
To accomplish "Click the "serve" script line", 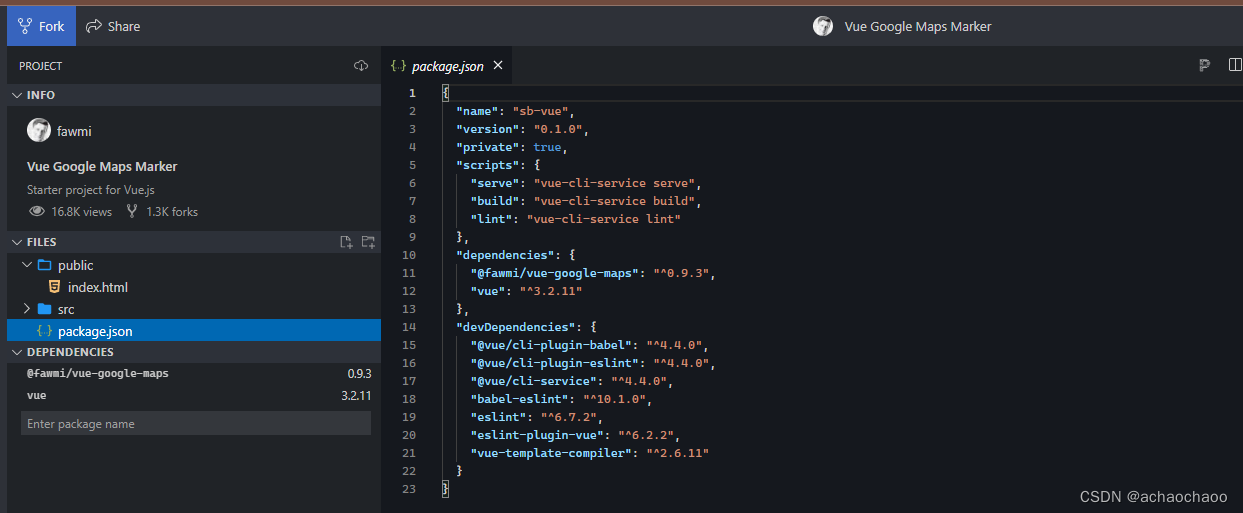I will pos(587,183).
